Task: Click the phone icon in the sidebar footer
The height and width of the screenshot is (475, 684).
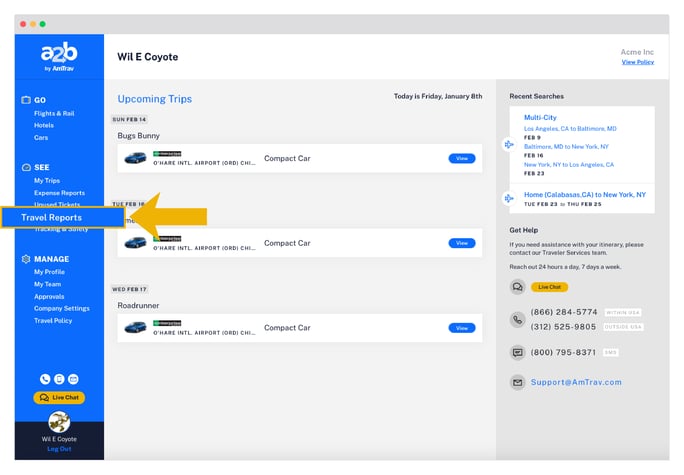Action: (x=45, y=380)
